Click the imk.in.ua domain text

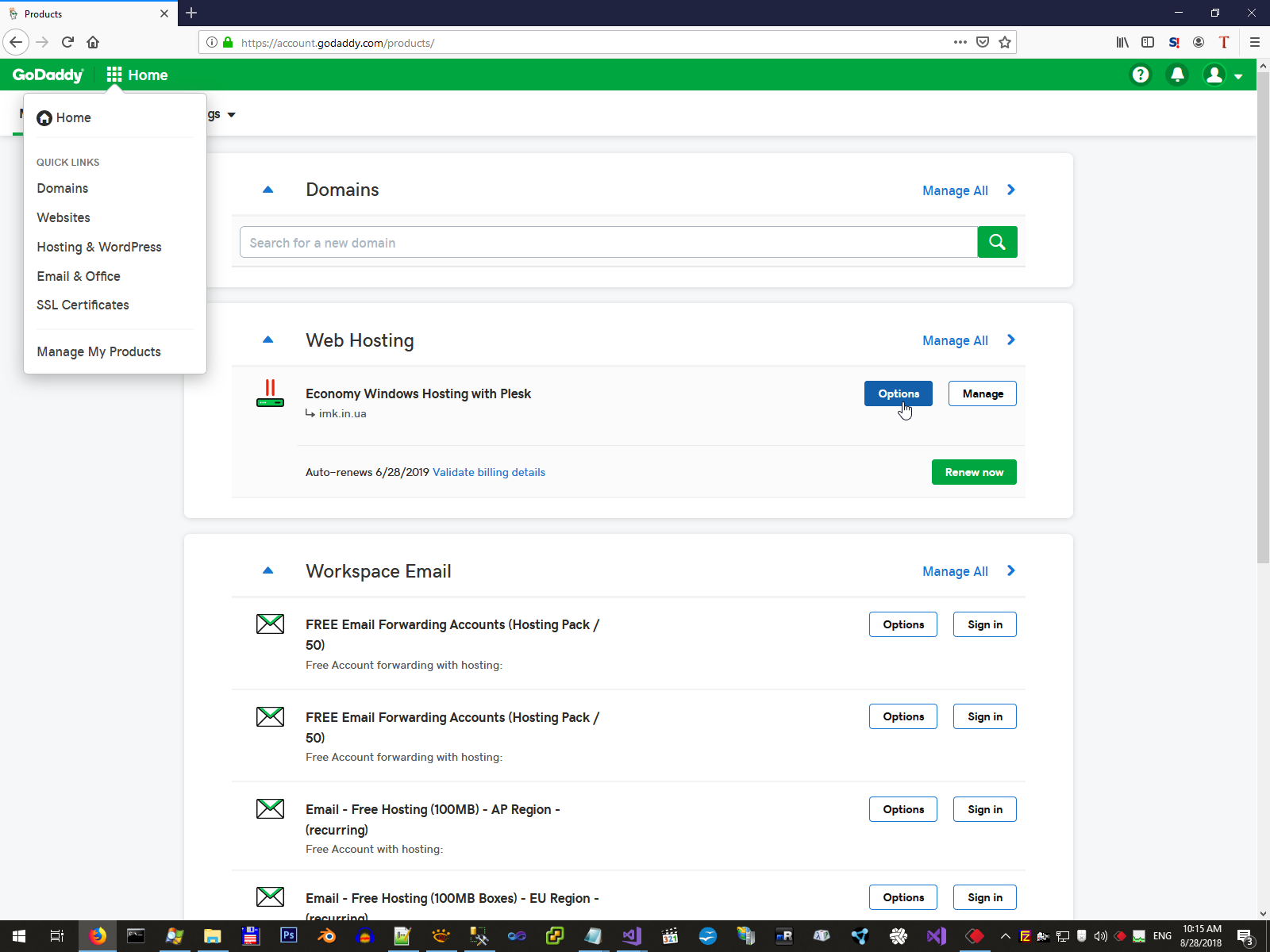[343, 413]
